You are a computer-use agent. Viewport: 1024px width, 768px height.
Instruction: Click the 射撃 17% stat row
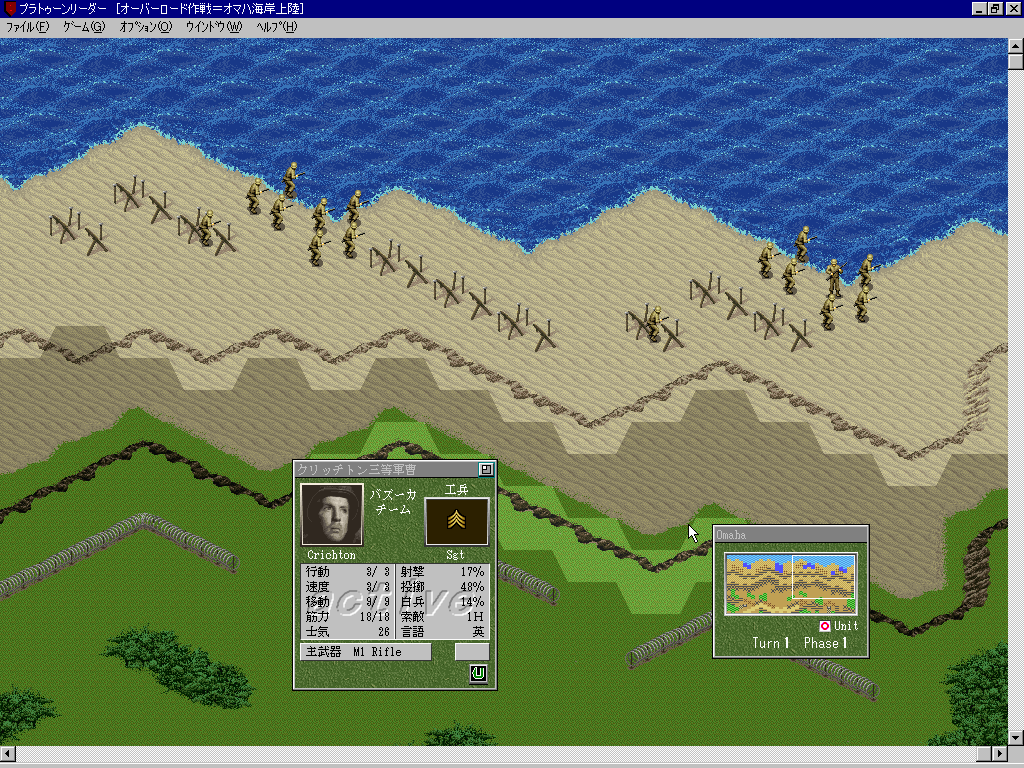[442, 572]
